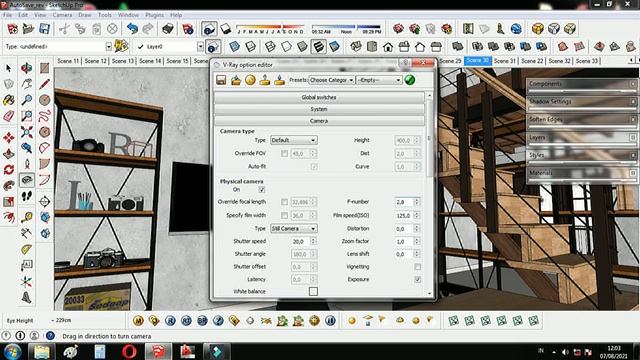This screenshot has width=640, height=360.
Task: Click the Shutter speed value field
Action: (301, 242)
